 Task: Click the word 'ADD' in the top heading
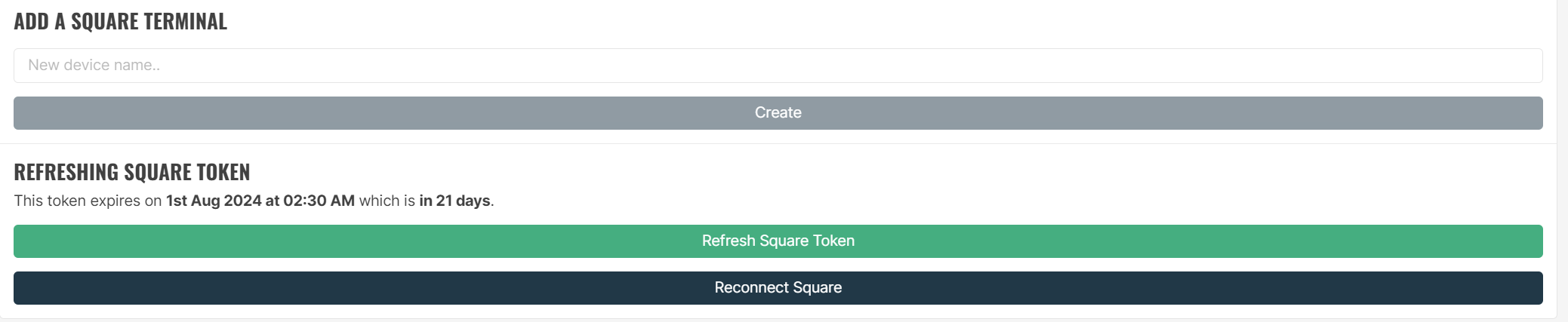[31, 21]
